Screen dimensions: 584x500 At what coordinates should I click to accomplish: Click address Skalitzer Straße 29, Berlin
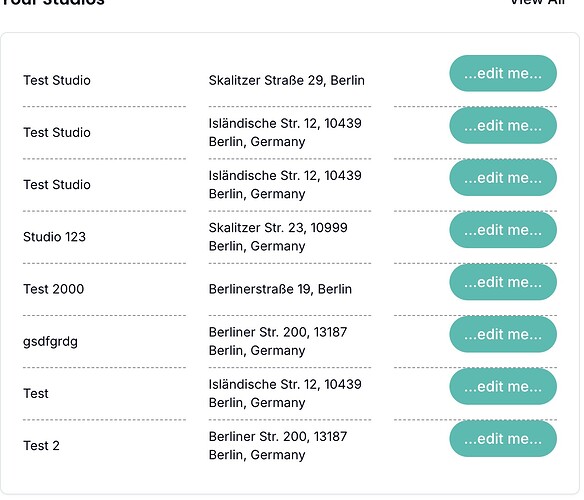(286, 80)
